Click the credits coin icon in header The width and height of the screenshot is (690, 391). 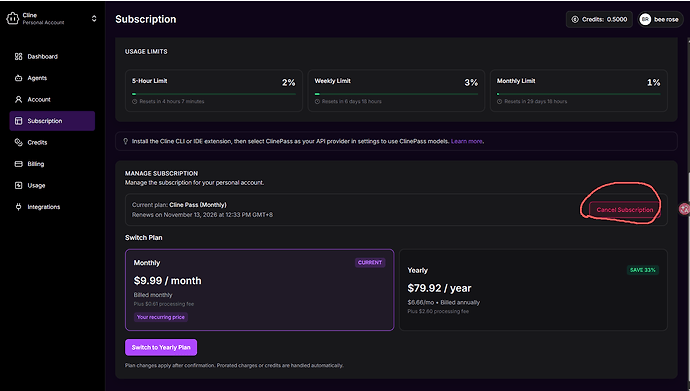tap(575, 19)
